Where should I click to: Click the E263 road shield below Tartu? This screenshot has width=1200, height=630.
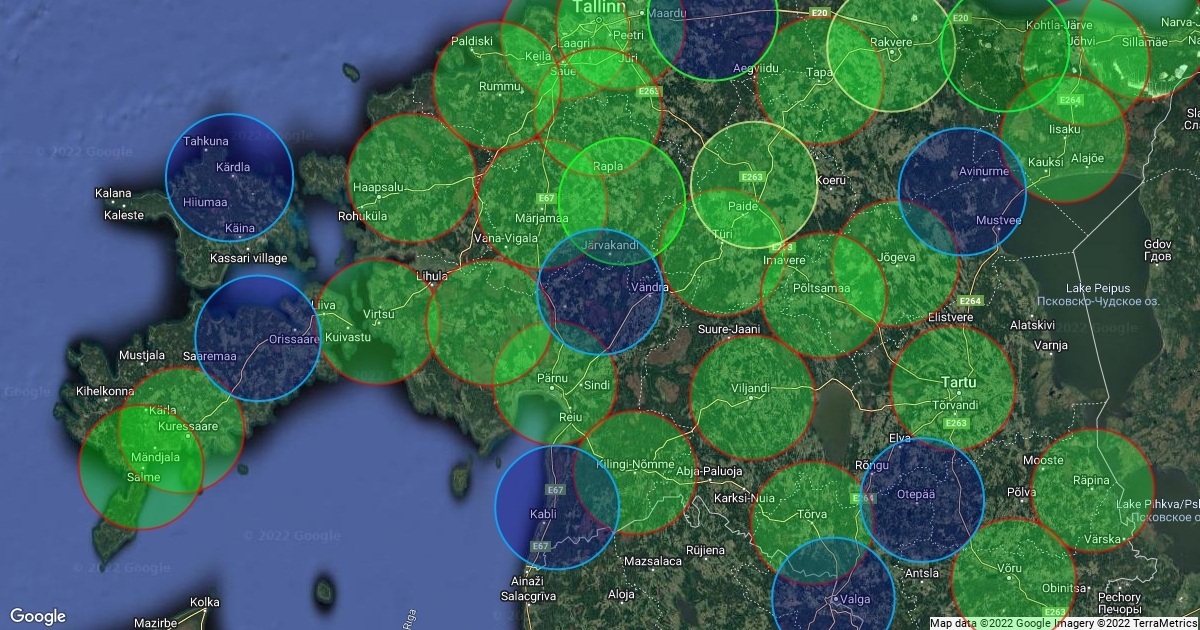click(955, 423)
